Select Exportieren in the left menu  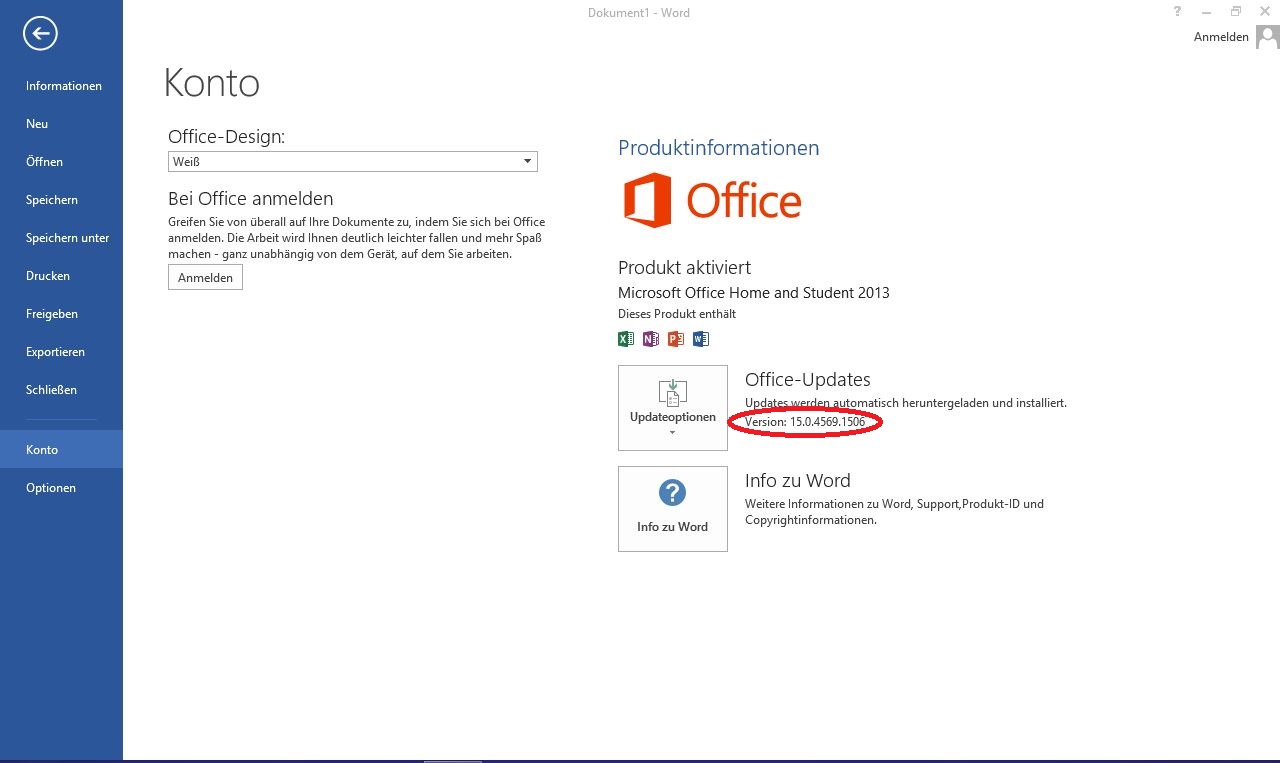pyautogui.click(x=55, y=352)
